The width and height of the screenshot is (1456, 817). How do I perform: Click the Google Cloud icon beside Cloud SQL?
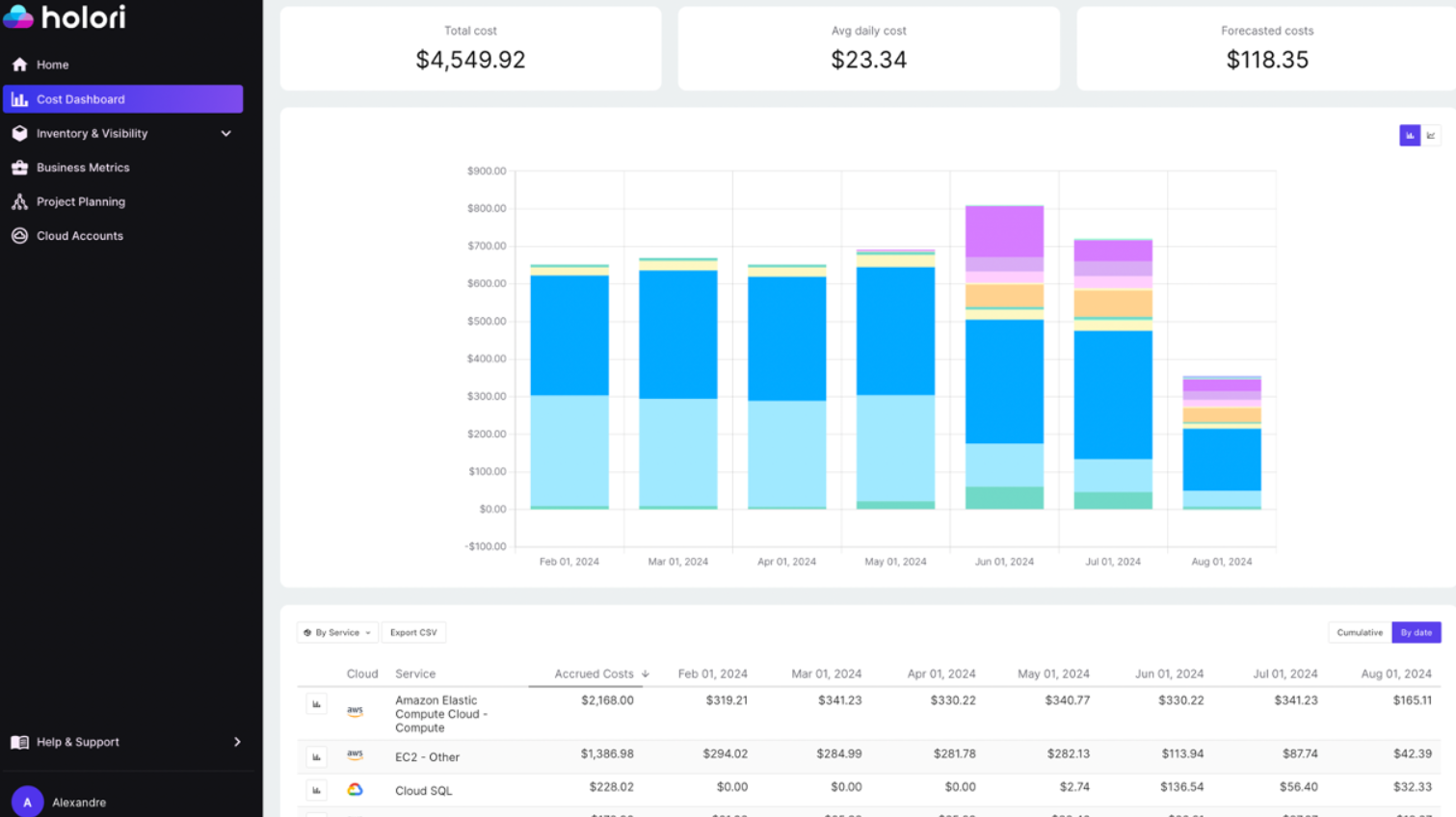click(x=355, y=789)
